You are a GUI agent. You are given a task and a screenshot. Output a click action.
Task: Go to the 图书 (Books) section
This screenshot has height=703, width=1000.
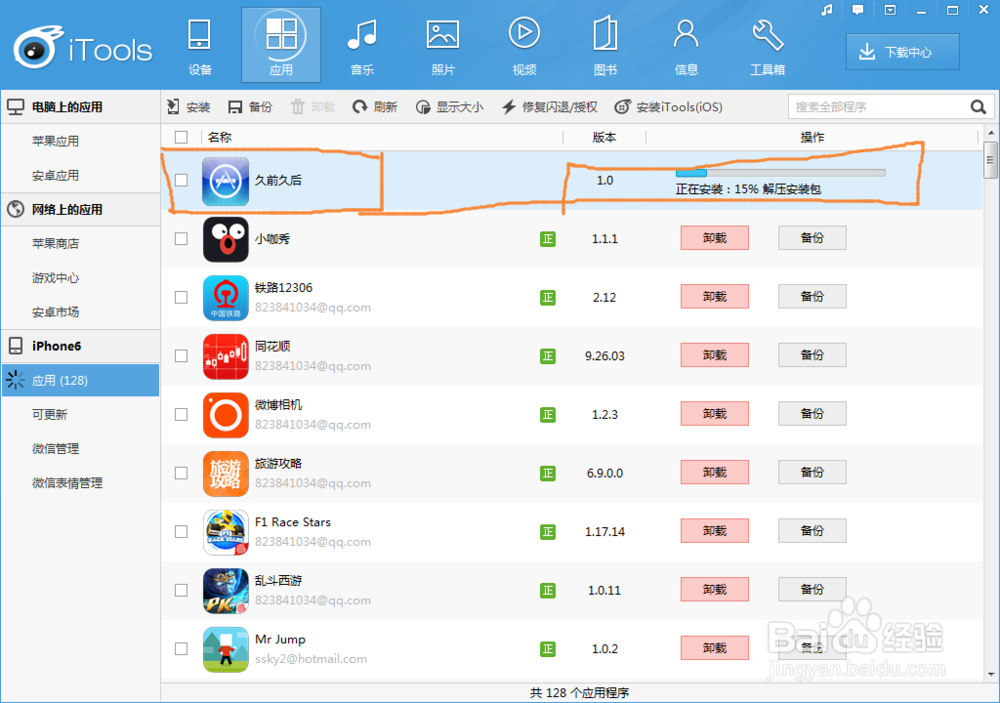click(x=605, y=46)
